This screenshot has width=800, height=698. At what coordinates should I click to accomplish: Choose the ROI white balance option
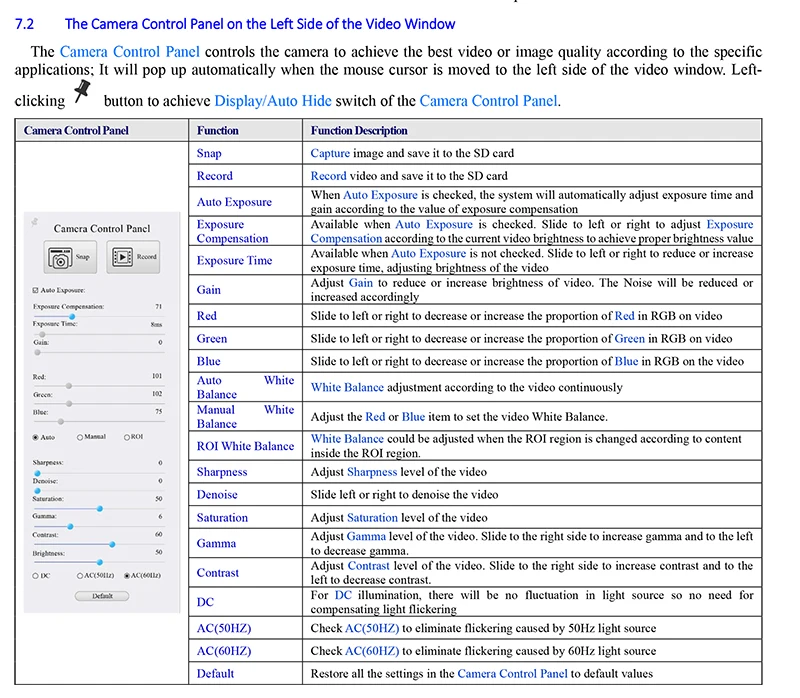pyautogui.click(x=126, y=437)
